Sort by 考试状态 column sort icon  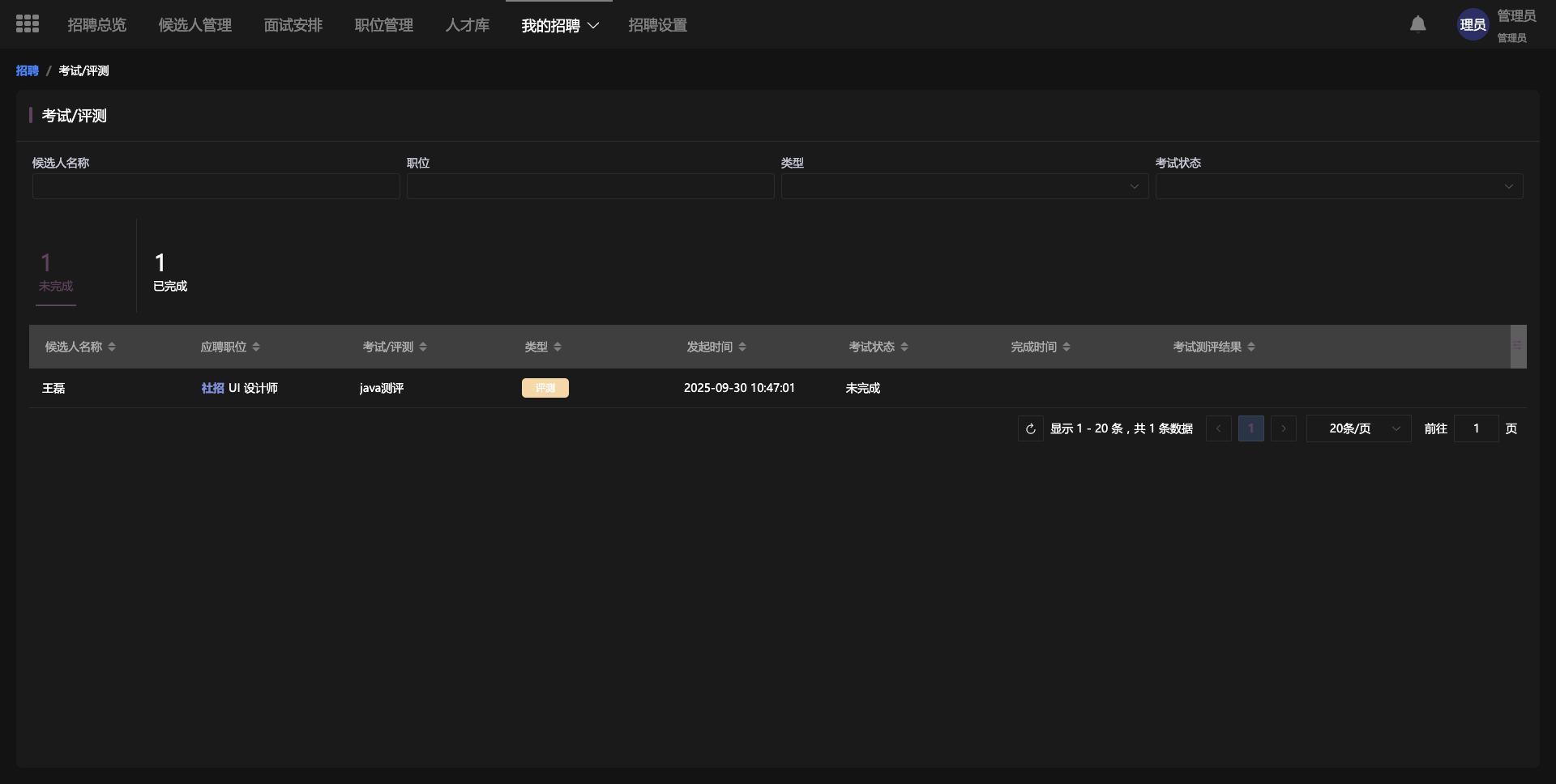904,347
